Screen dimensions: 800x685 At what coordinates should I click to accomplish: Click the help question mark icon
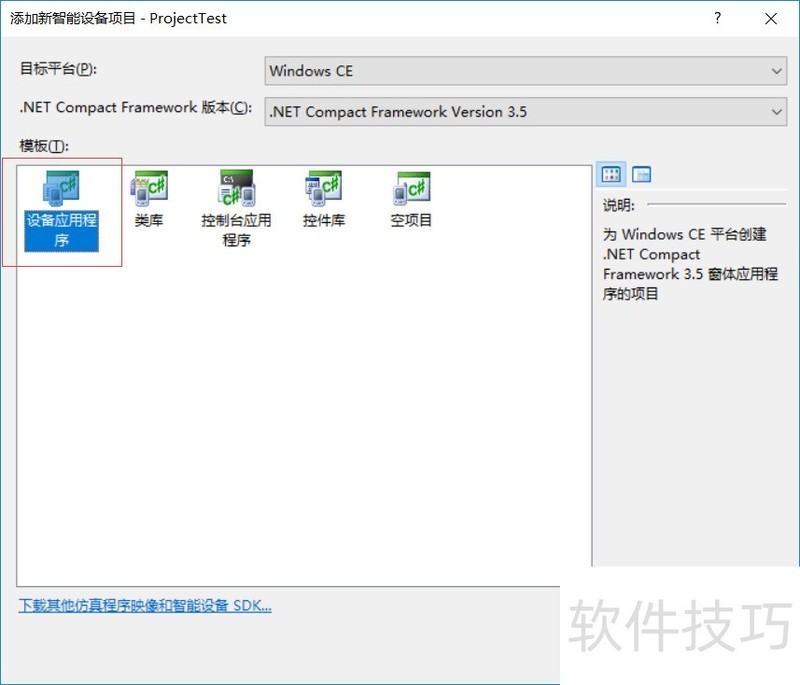pyautogui.click(x=717, y=18)
